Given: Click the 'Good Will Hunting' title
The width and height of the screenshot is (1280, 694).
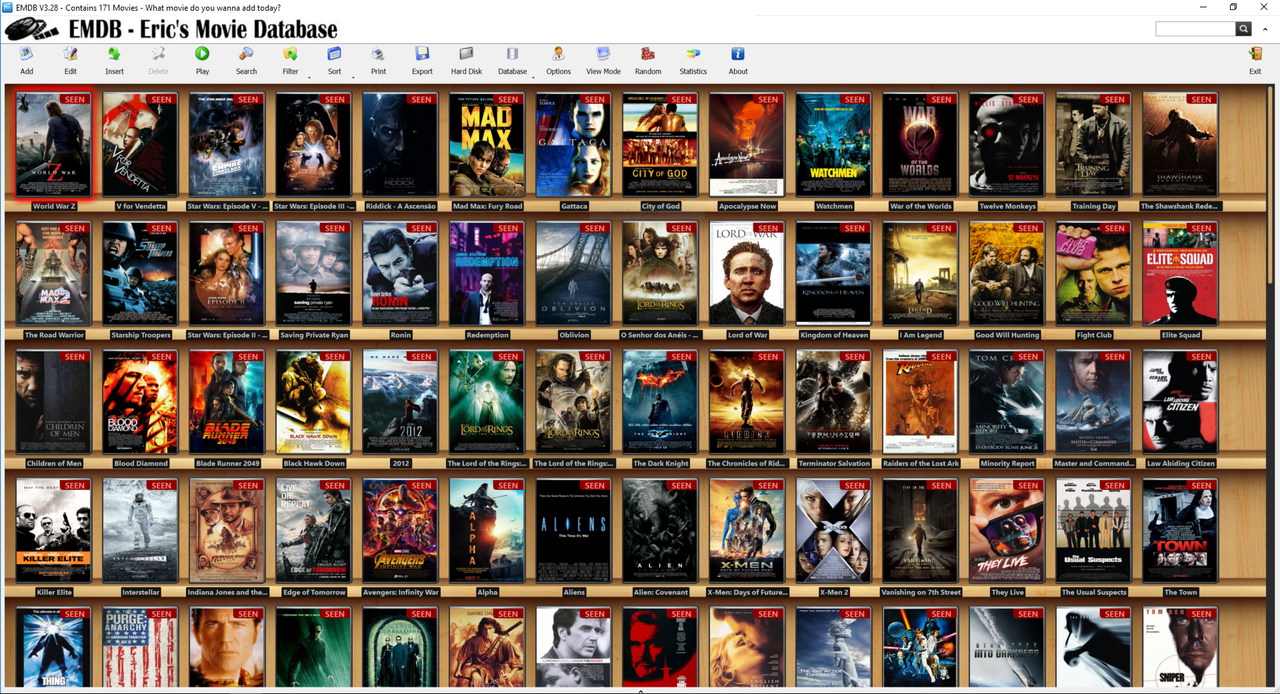Looking at the screenshot, I should 1007,335.
